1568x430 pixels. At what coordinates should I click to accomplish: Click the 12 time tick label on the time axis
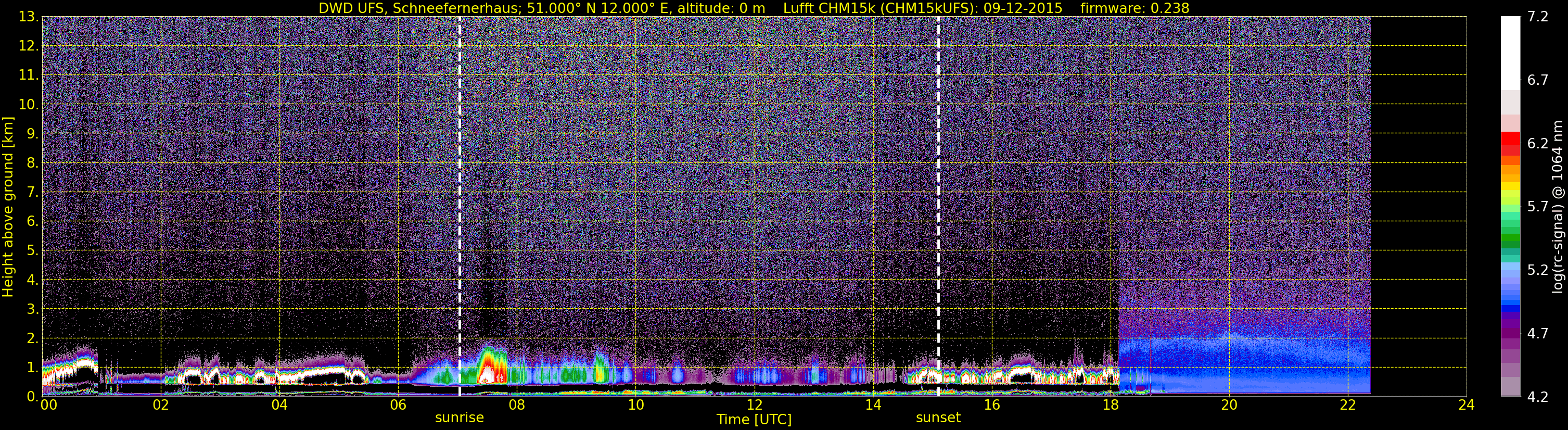pyautogui.click(x=754, y=405)
